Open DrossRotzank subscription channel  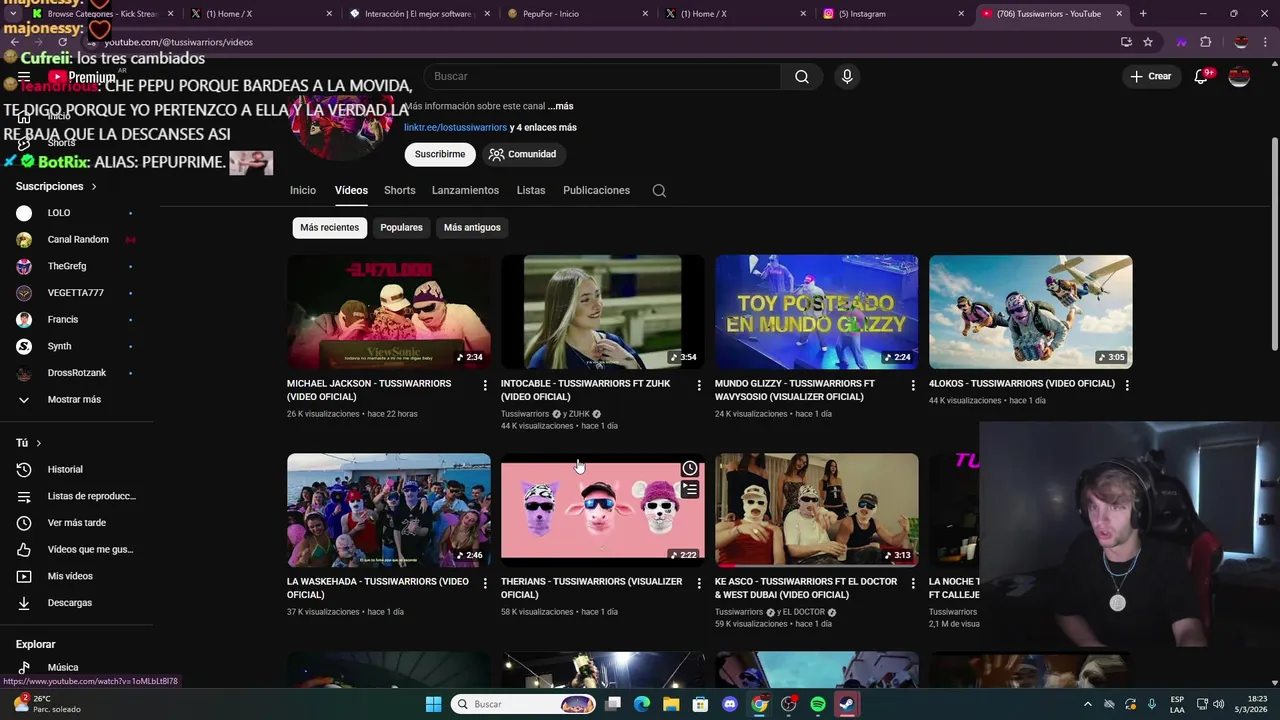(x=77, y=373)
